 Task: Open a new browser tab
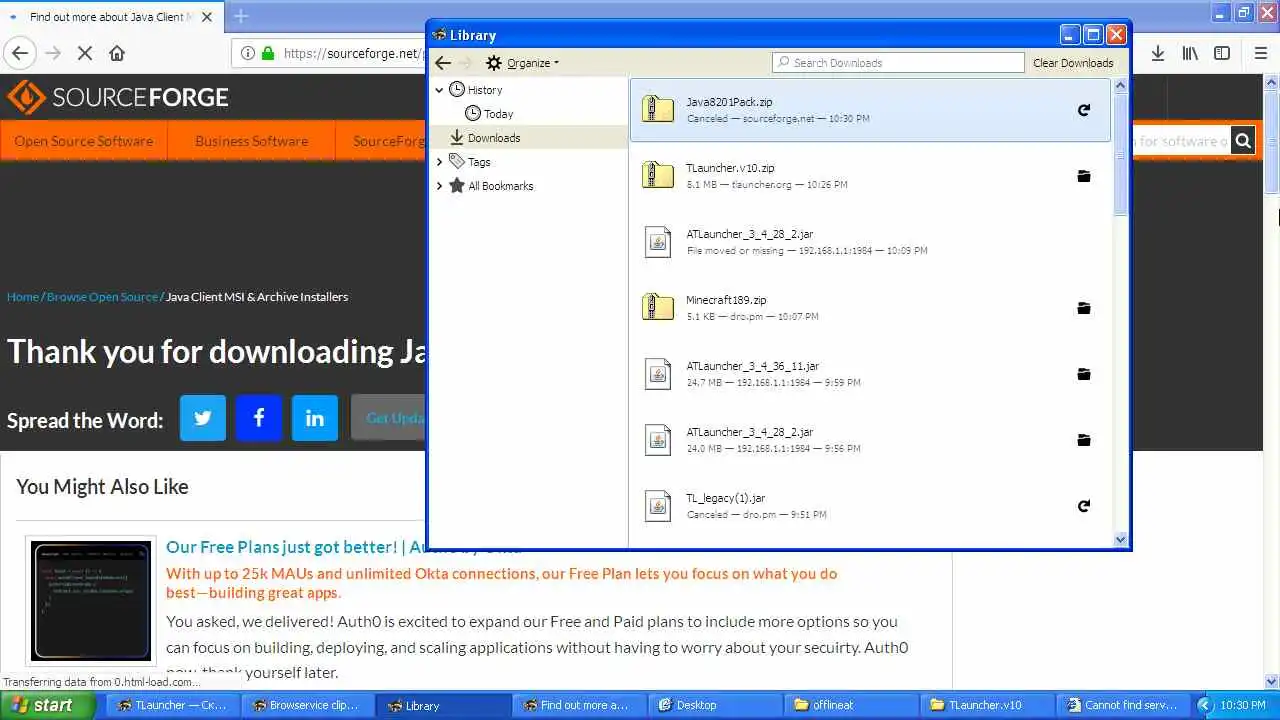point(241,16)
